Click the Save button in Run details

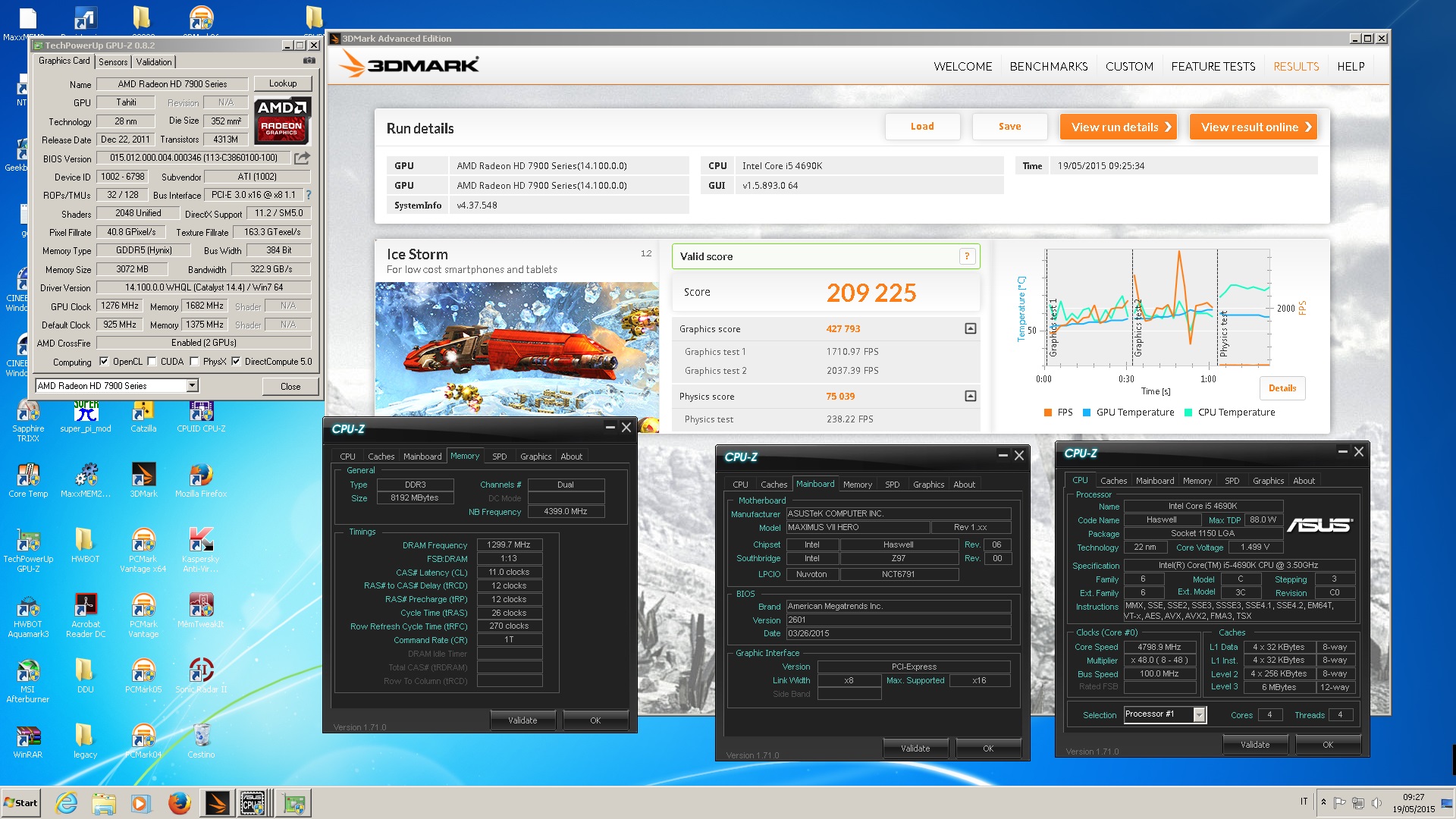coord(1009,127)
